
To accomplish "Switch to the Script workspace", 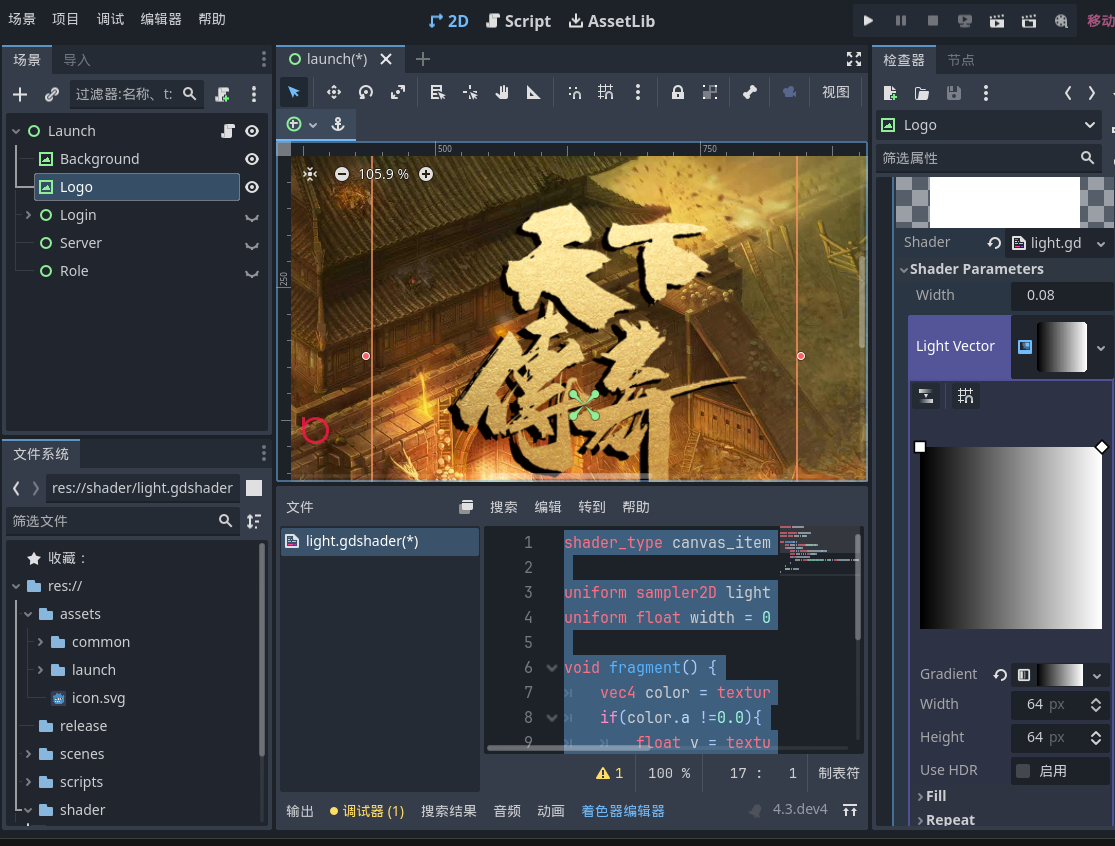I will click(518, 21).
